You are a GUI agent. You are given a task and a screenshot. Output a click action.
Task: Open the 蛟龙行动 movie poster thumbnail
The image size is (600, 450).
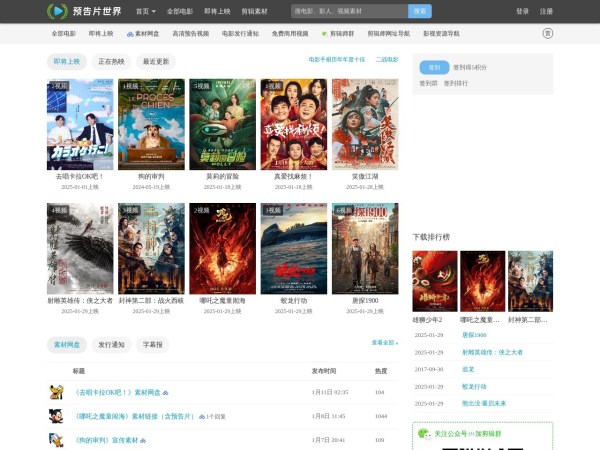pos(294,249)
